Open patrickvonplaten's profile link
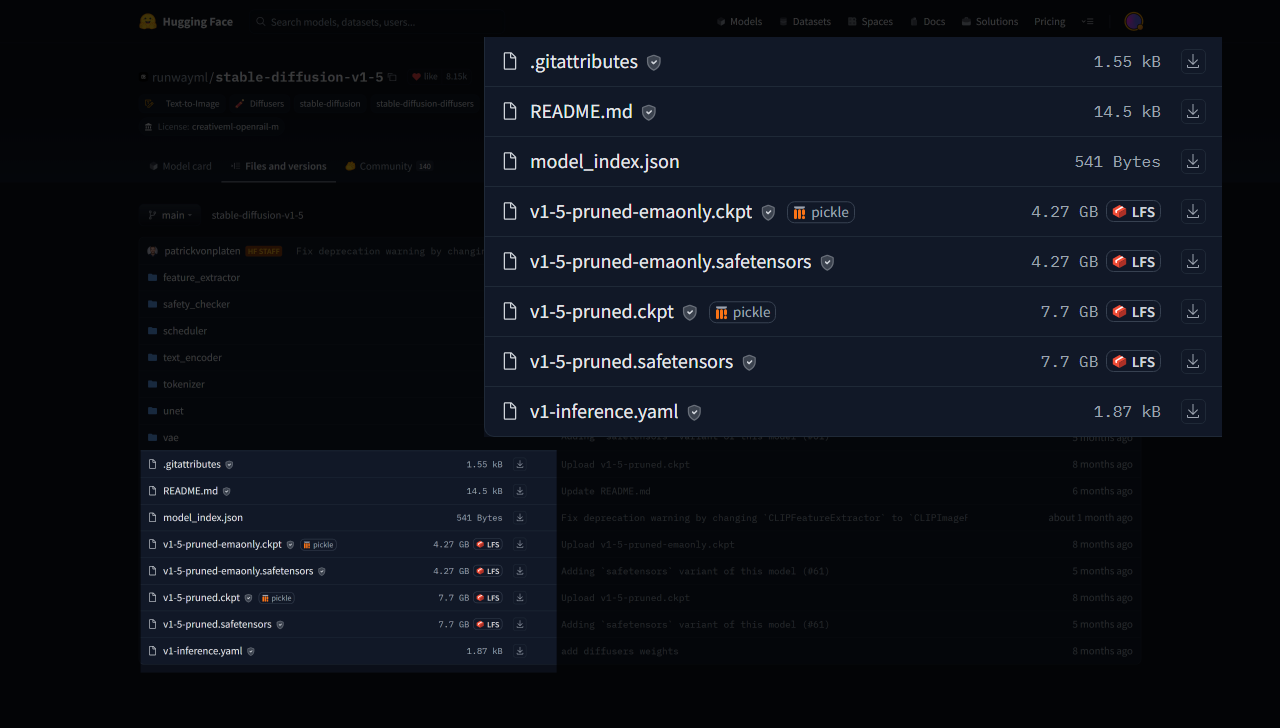The width and height of the screenshot is (1280, 728). click(x=201, y=251)
